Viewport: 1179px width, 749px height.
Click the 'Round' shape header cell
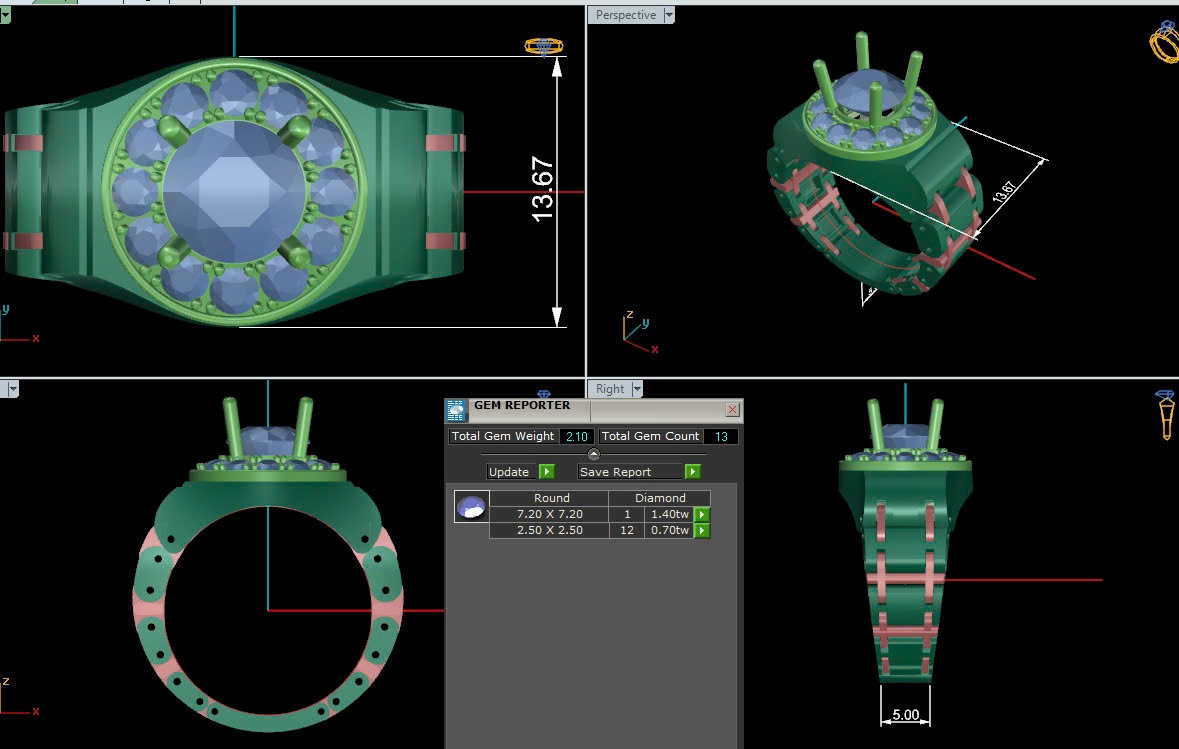pyautogui.click(x=551, y=498)
